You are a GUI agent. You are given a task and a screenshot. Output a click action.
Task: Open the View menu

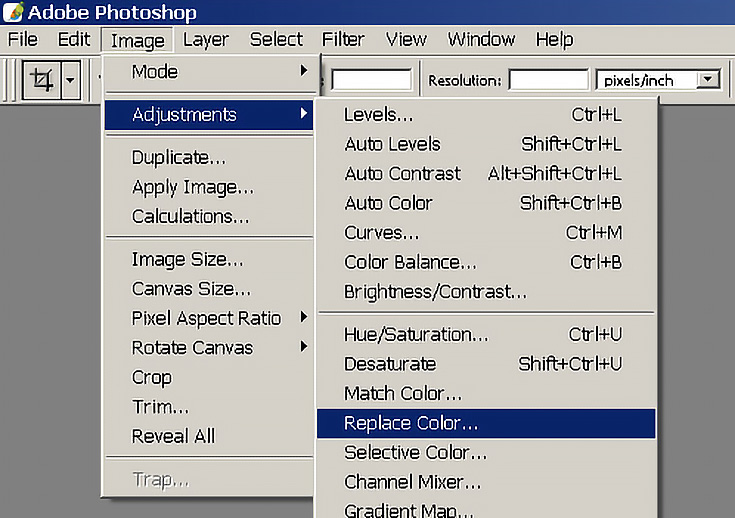[406, 39]
